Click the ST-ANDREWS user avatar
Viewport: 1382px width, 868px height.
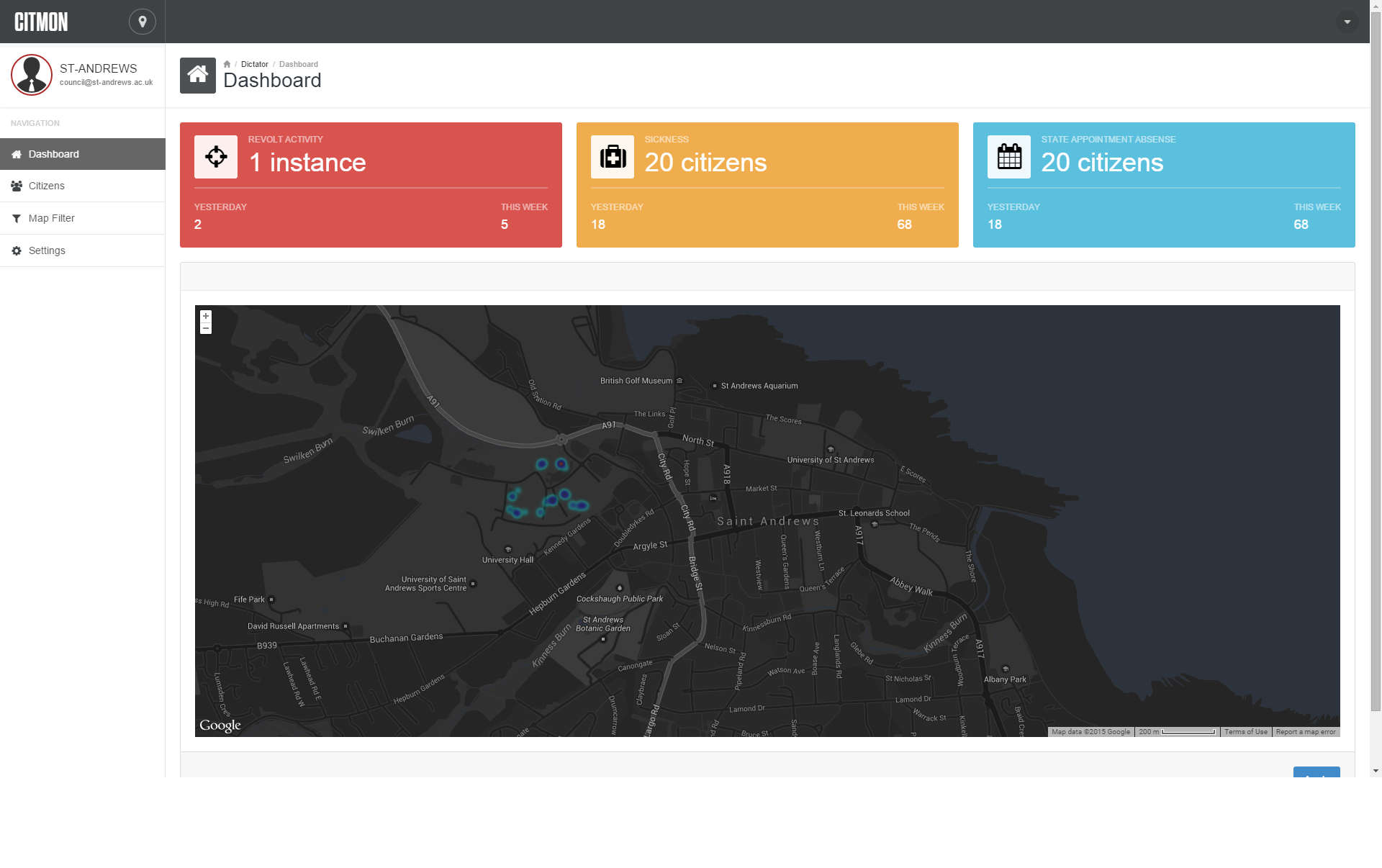click(x=32, y=75)
